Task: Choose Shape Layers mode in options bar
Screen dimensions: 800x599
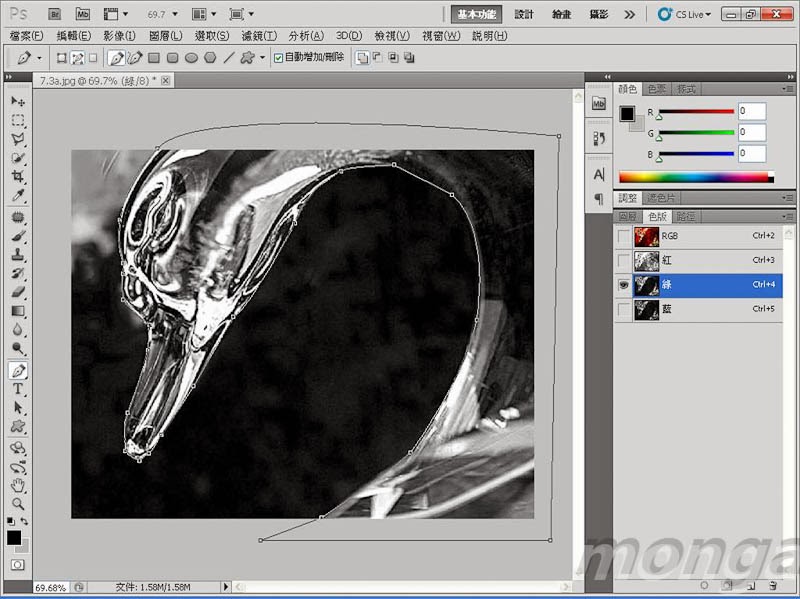Action: click(x=61, y=58)
